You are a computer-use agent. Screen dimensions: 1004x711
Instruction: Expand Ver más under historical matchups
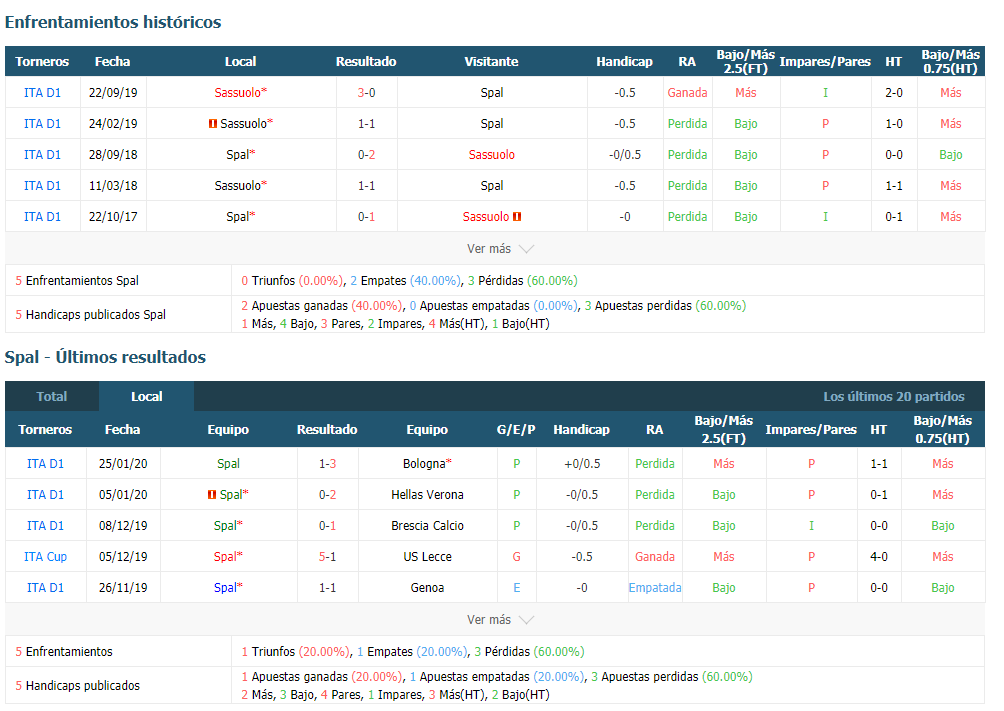point(500,249)
